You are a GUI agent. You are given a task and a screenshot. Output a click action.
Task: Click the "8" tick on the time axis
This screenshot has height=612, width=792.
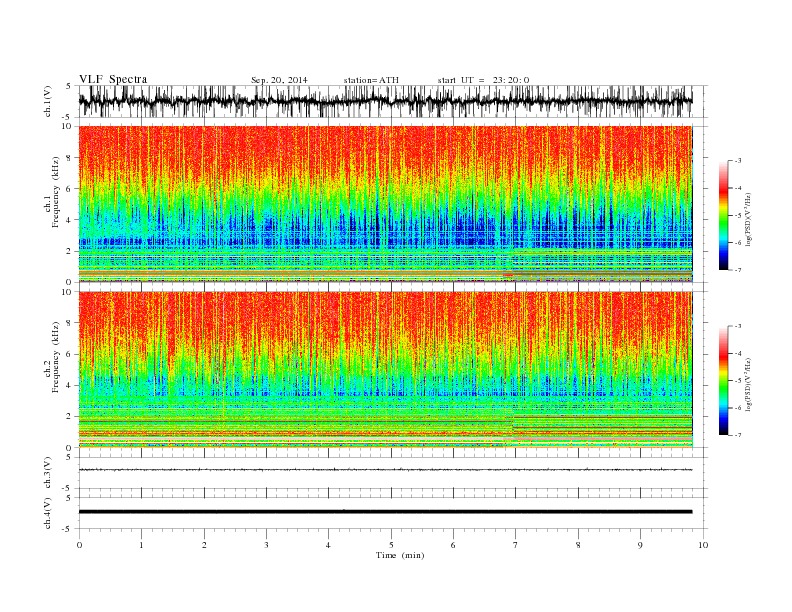[578, 545]
